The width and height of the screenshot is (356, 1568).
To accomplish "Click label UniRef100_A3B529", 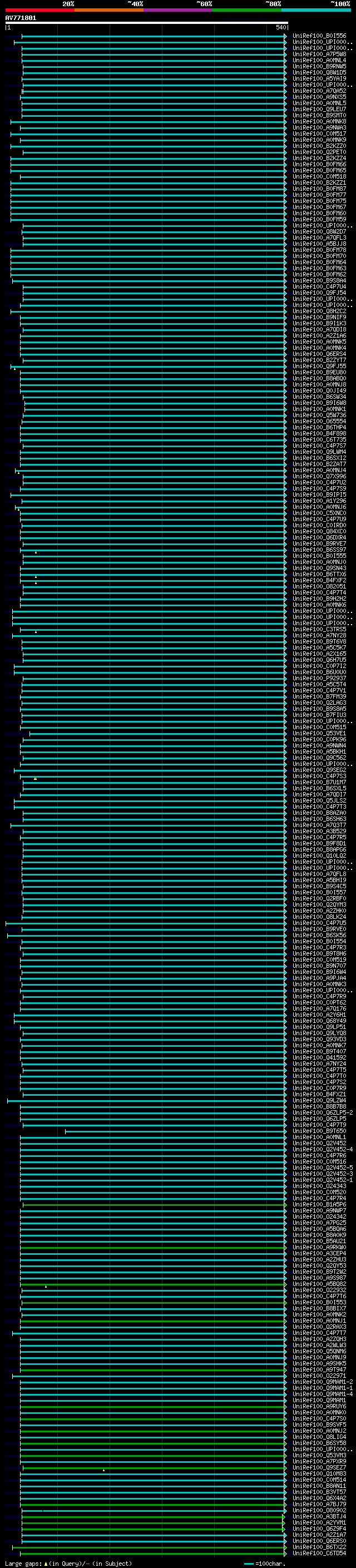I will [x=319, y=832].
